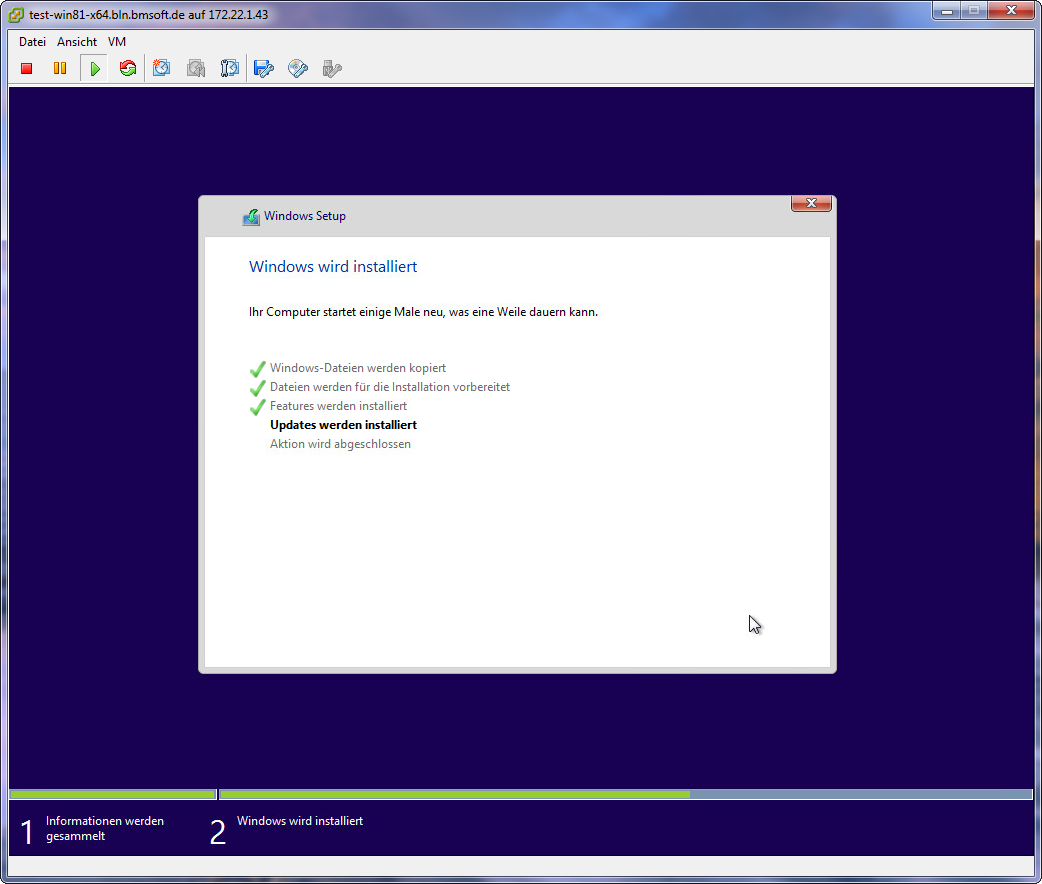Click 'Updates werden installiert' bold step
The height and width of the screenshot is (884, 1042).
pos(344,425)
